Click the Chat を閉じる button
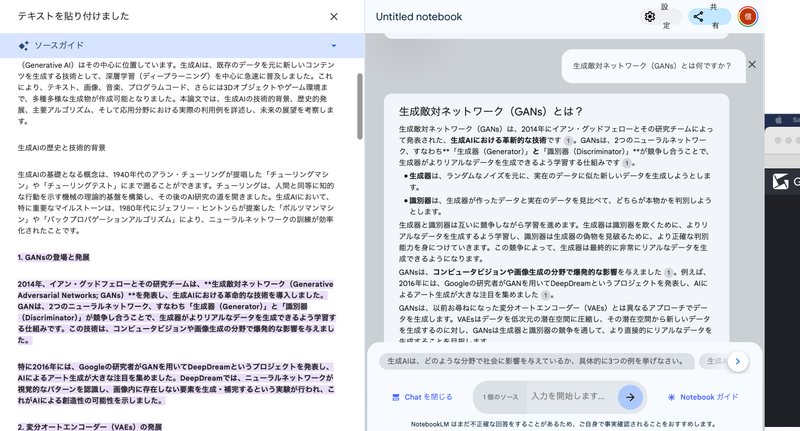The image size is (800, 431). [422, 397]
